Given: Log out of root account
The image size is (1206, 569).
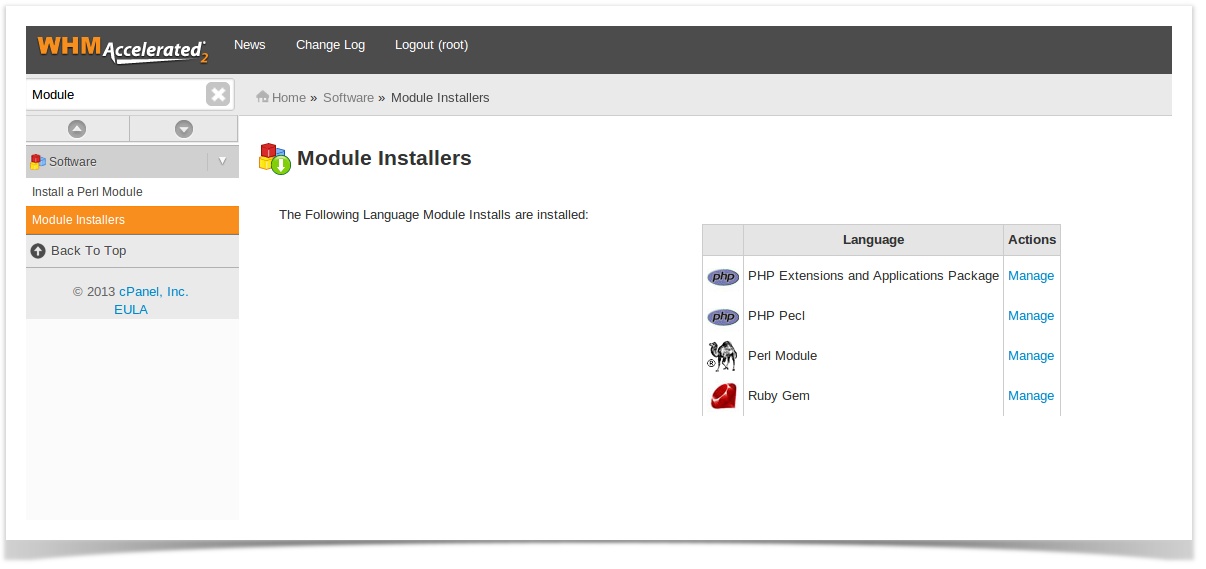Looking at the screenshot, I should click(x=431, y=45).
